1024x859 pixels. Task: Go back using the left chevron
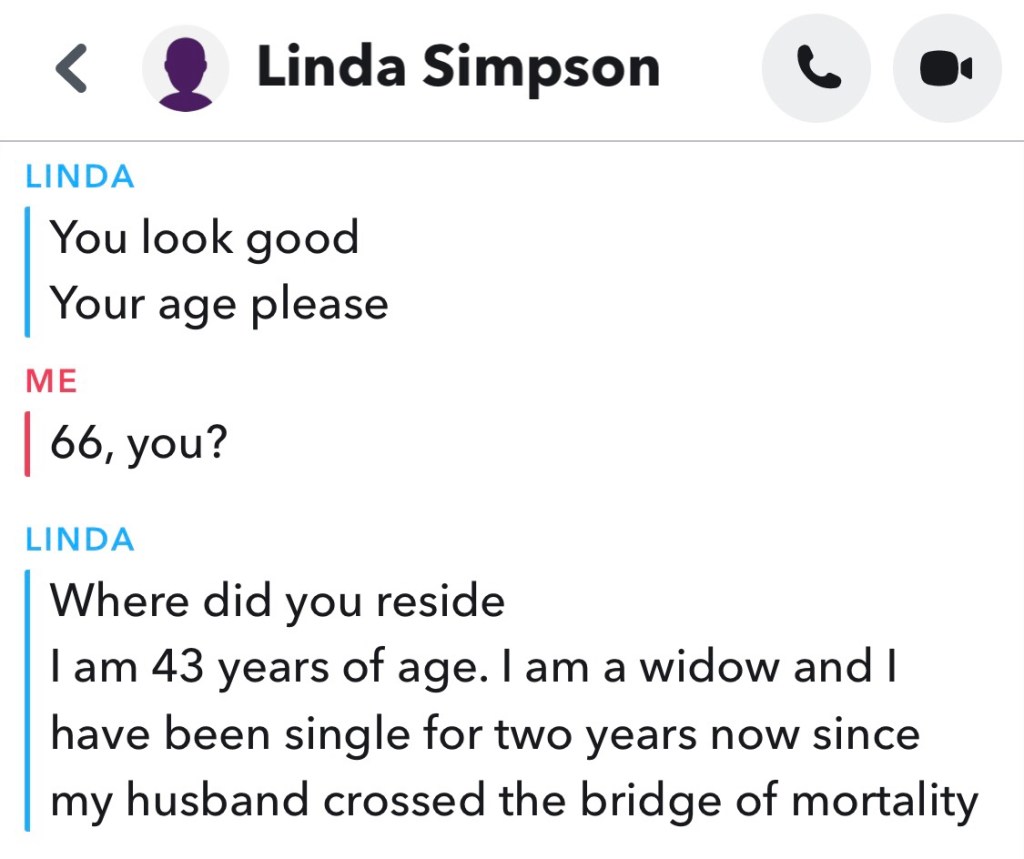71,68
